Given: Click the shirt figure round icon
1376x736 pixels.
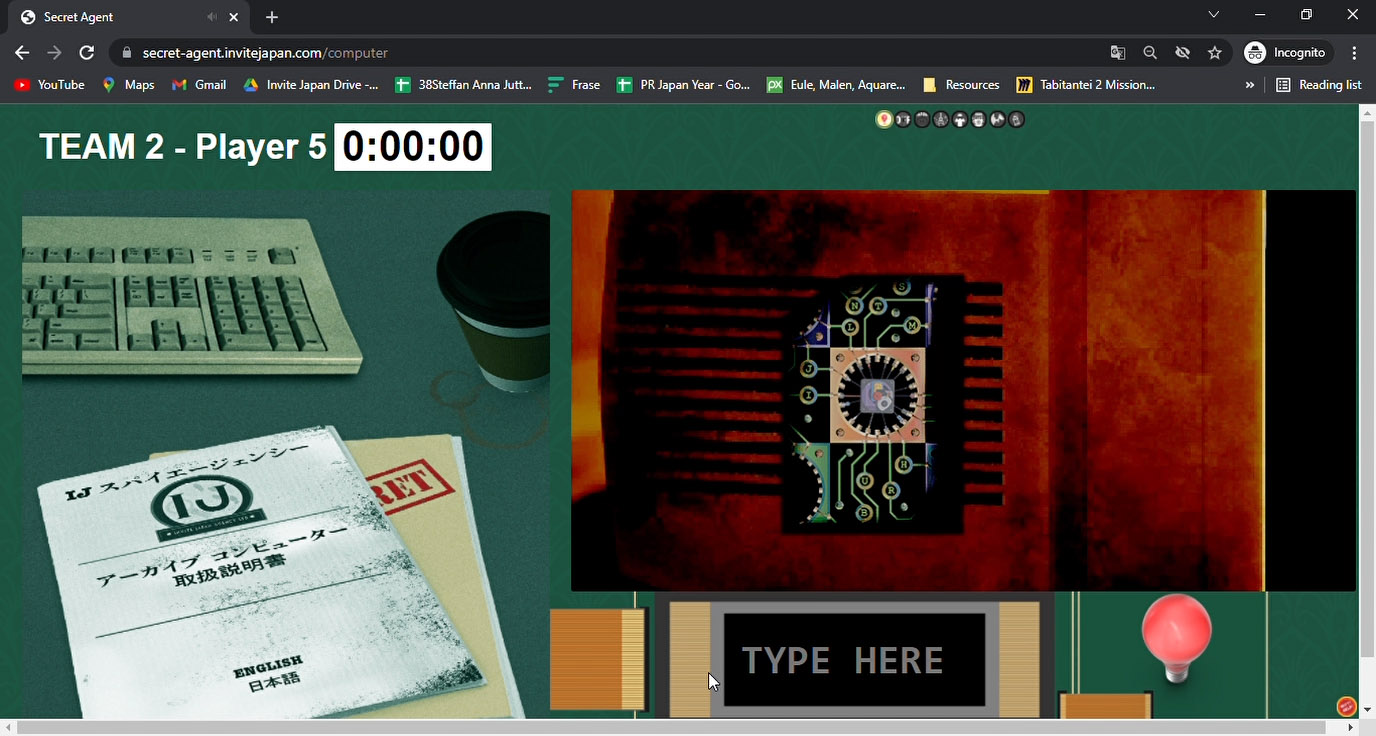Looking at the screenshot, I should (x=960, y=119).
